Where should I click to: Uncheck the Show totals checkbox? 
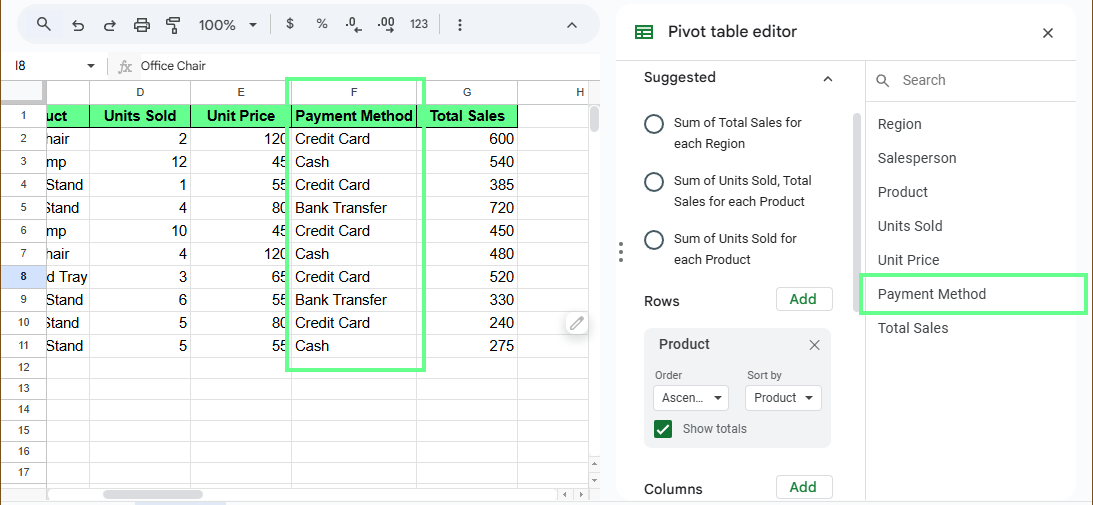click(662, 429)
